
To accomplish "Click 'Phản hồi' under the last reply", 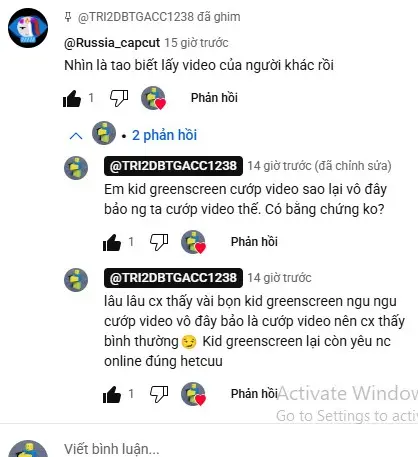I will coord(254,394).
